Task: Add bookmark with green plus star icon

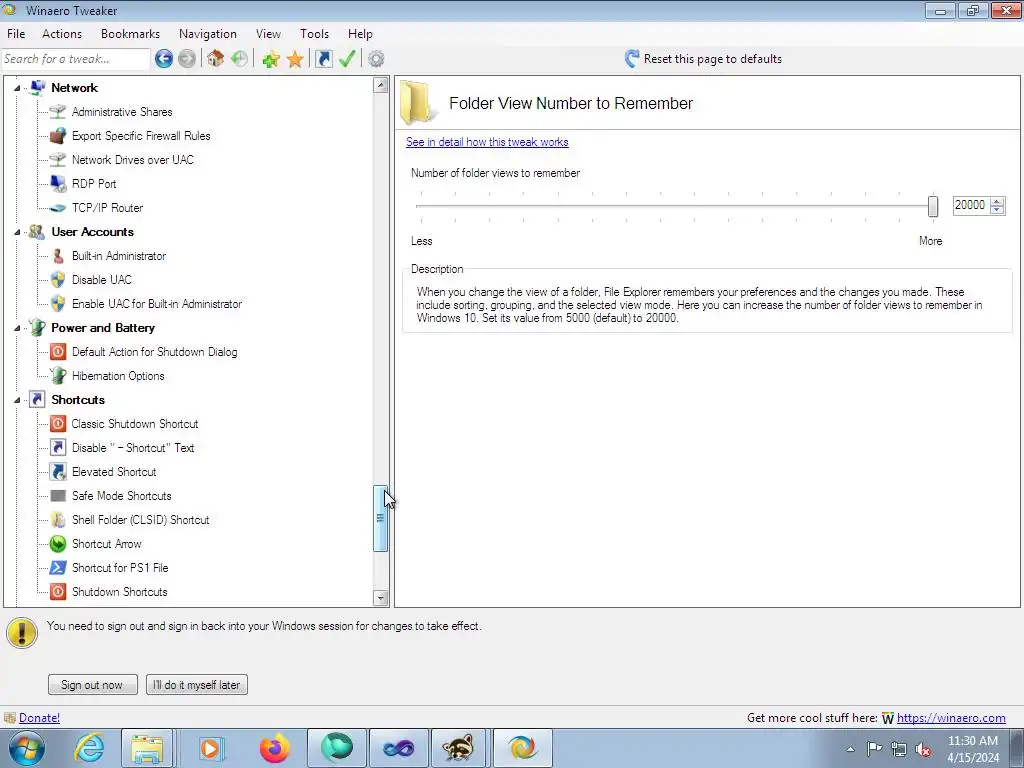Action: point(270,59)
